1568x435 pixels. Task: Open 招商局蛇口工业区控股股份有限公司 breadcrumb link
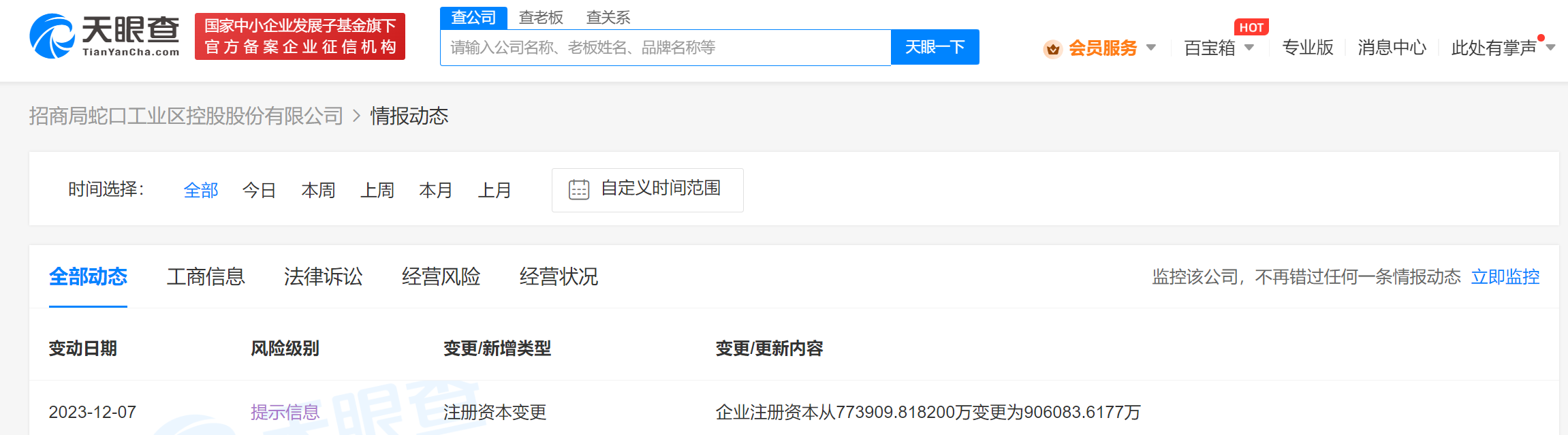186,116
